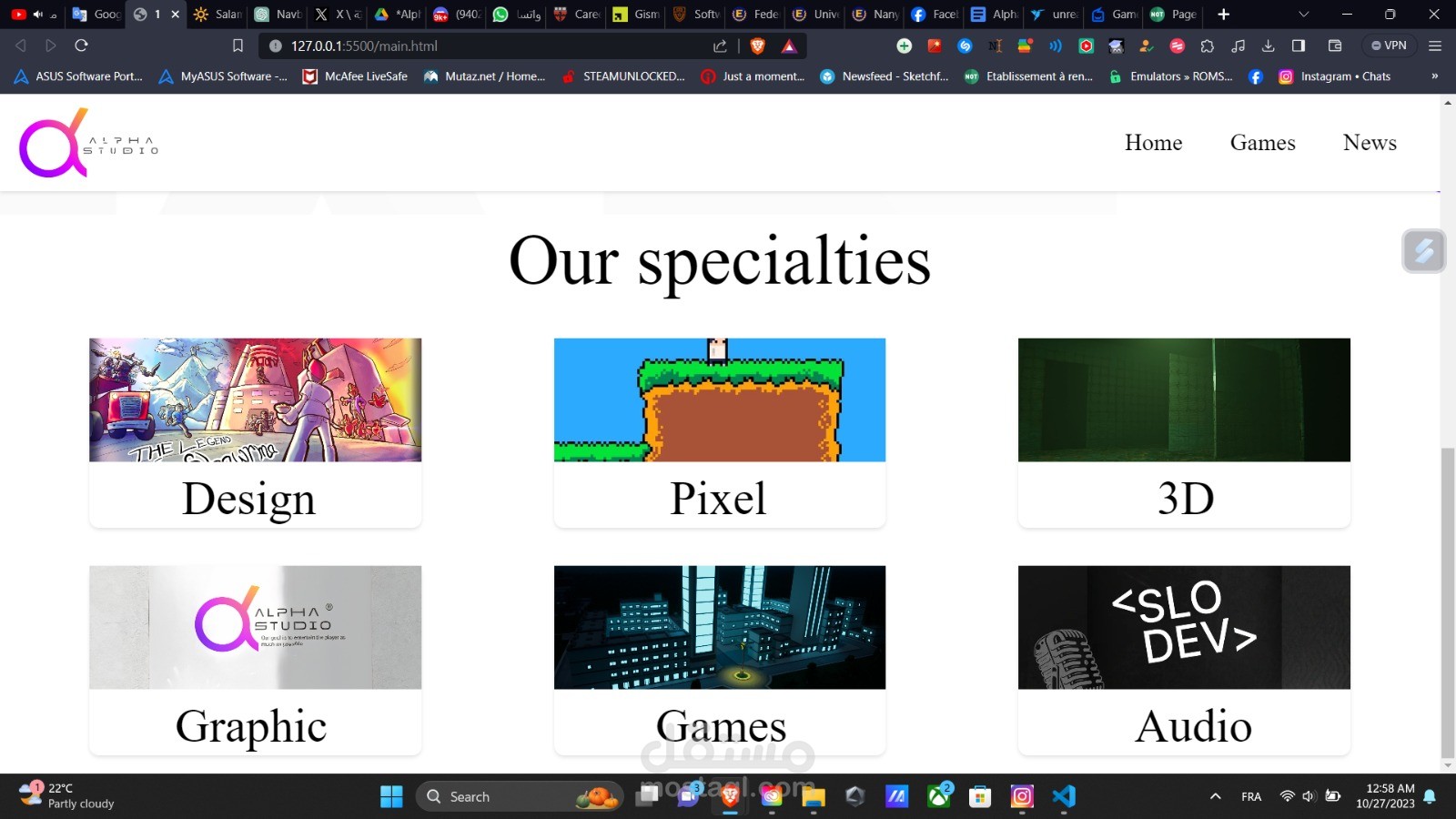Click the floating gray widget on the page edge
This screenshot has width=1456, height=819.
click(x=1424, y=250)
